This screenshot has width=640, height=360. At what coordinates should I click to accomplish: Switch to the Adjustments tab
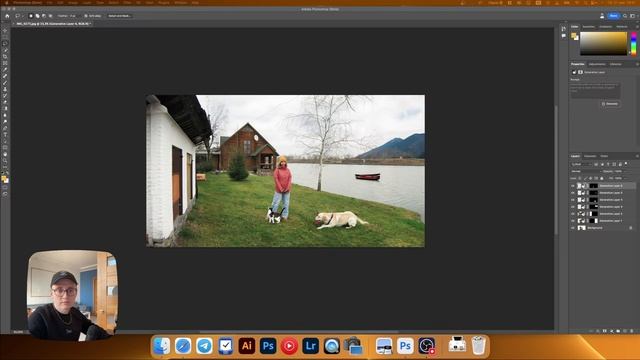597,64
